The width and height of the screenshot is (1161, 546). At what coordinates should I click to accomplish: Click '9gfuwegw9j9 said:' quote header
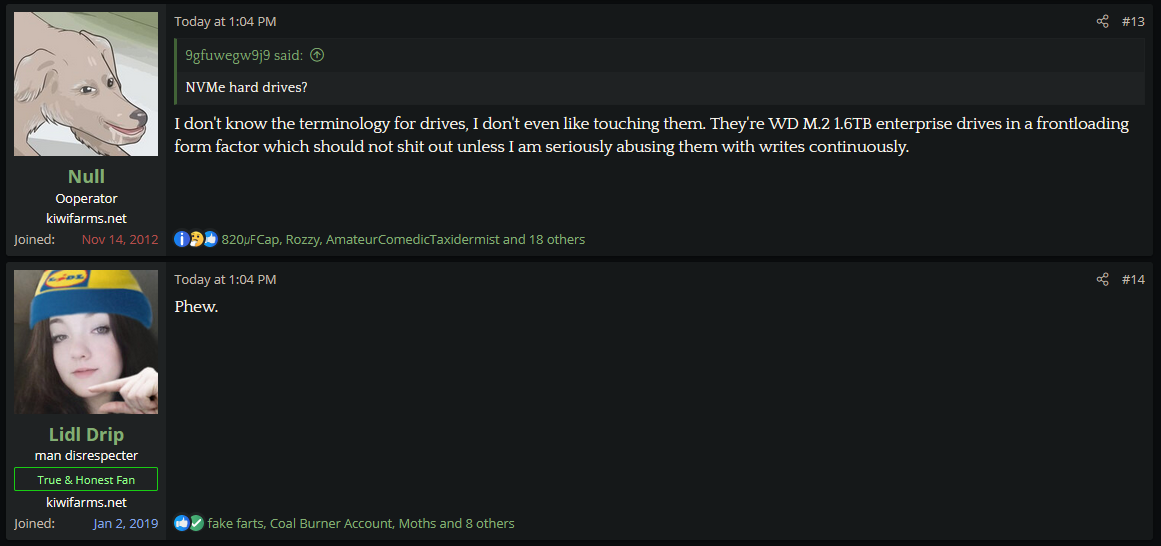click(x=244, y=55)
